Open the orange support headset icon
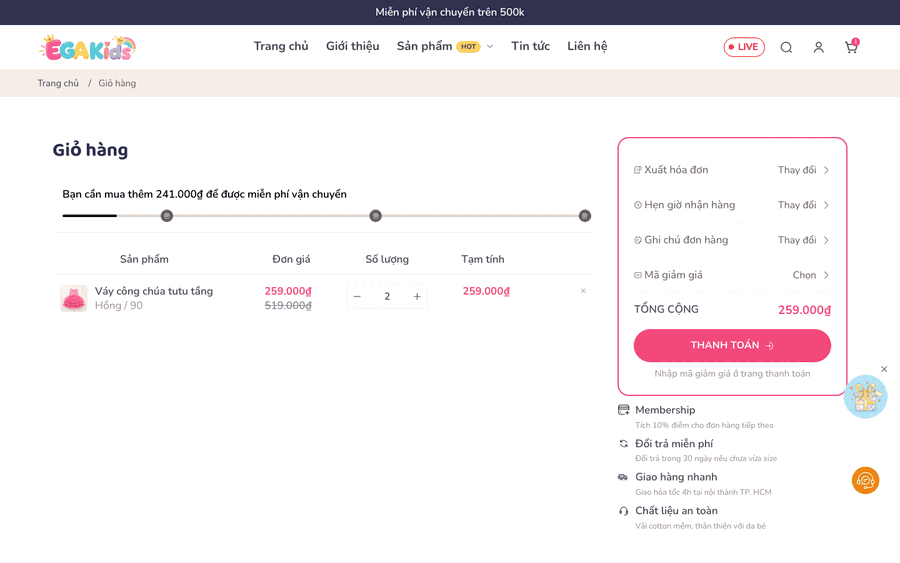Image resolution: width=900 pixels, height=563 pixels. pyautogui.click(x=865, y=480)
